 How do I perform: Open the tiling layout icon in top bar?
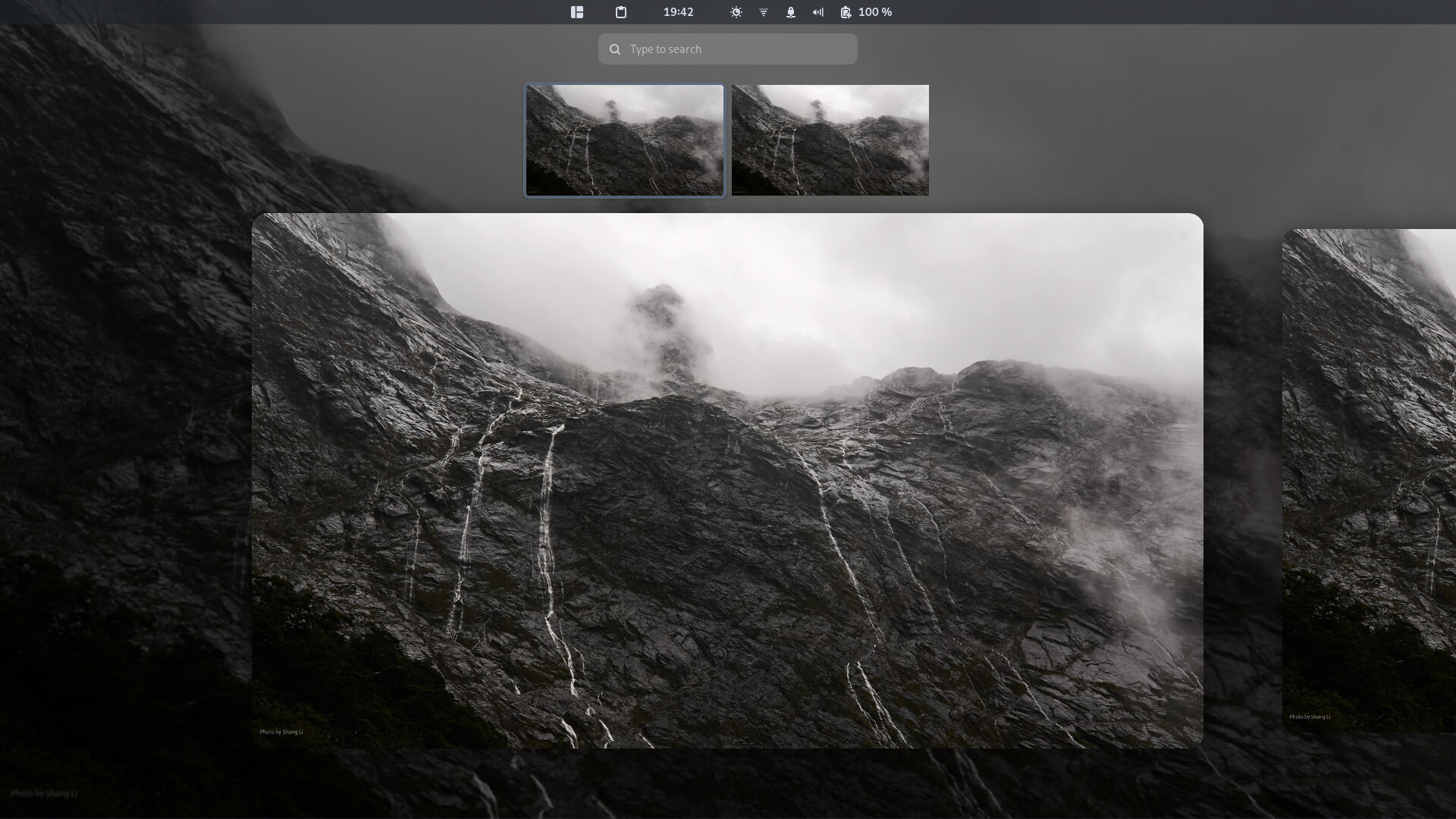pos(577,12)
